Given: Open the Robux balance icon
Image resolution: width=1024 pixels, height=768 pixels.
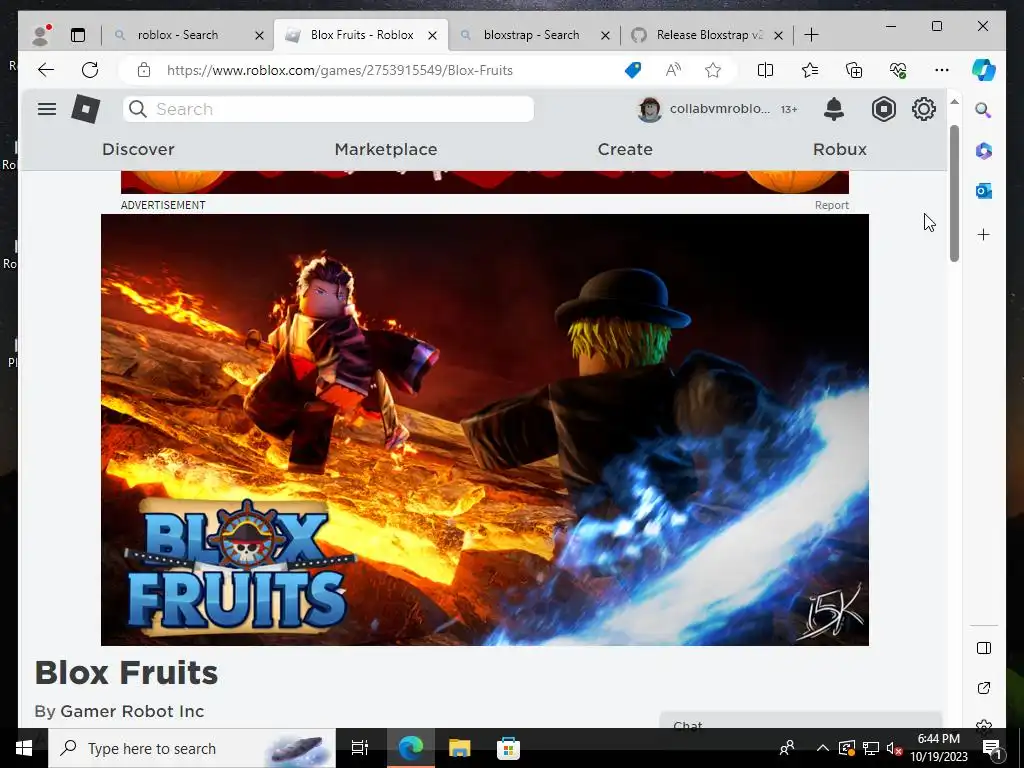Looking at the screenshot, I should [x=883, y=109].
